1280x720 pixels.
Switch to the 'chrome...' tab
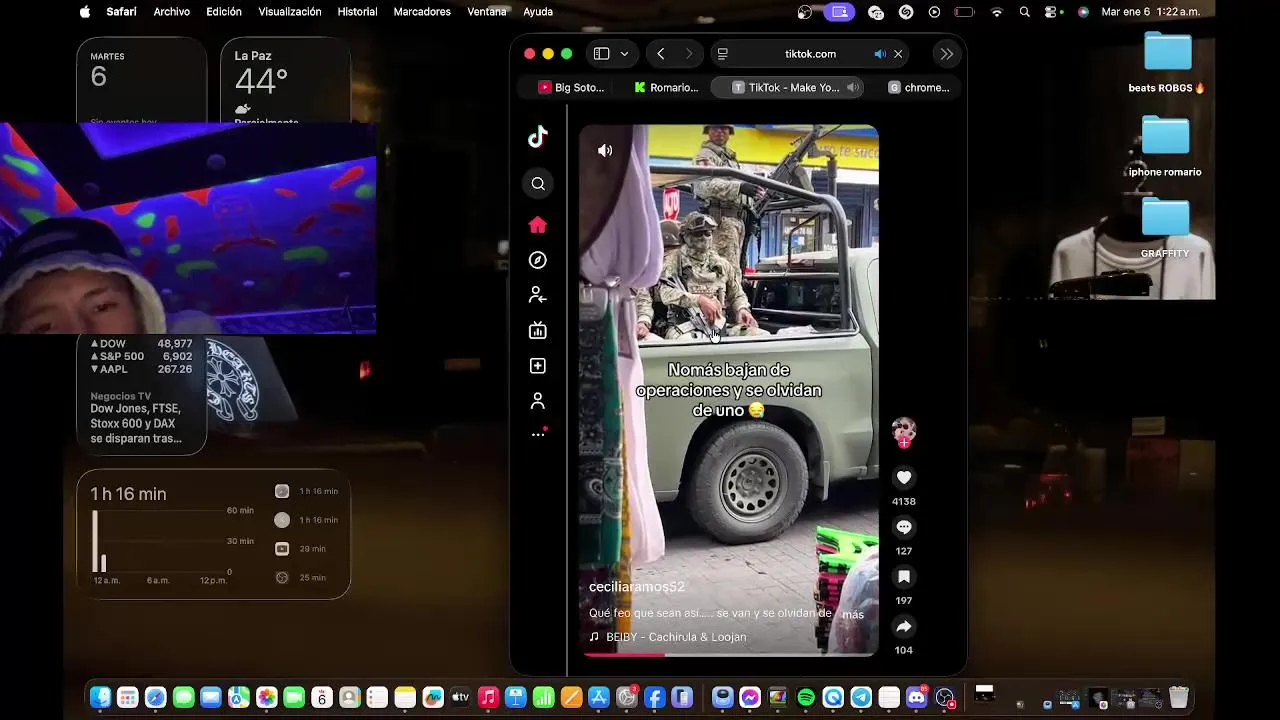point(919,87)
